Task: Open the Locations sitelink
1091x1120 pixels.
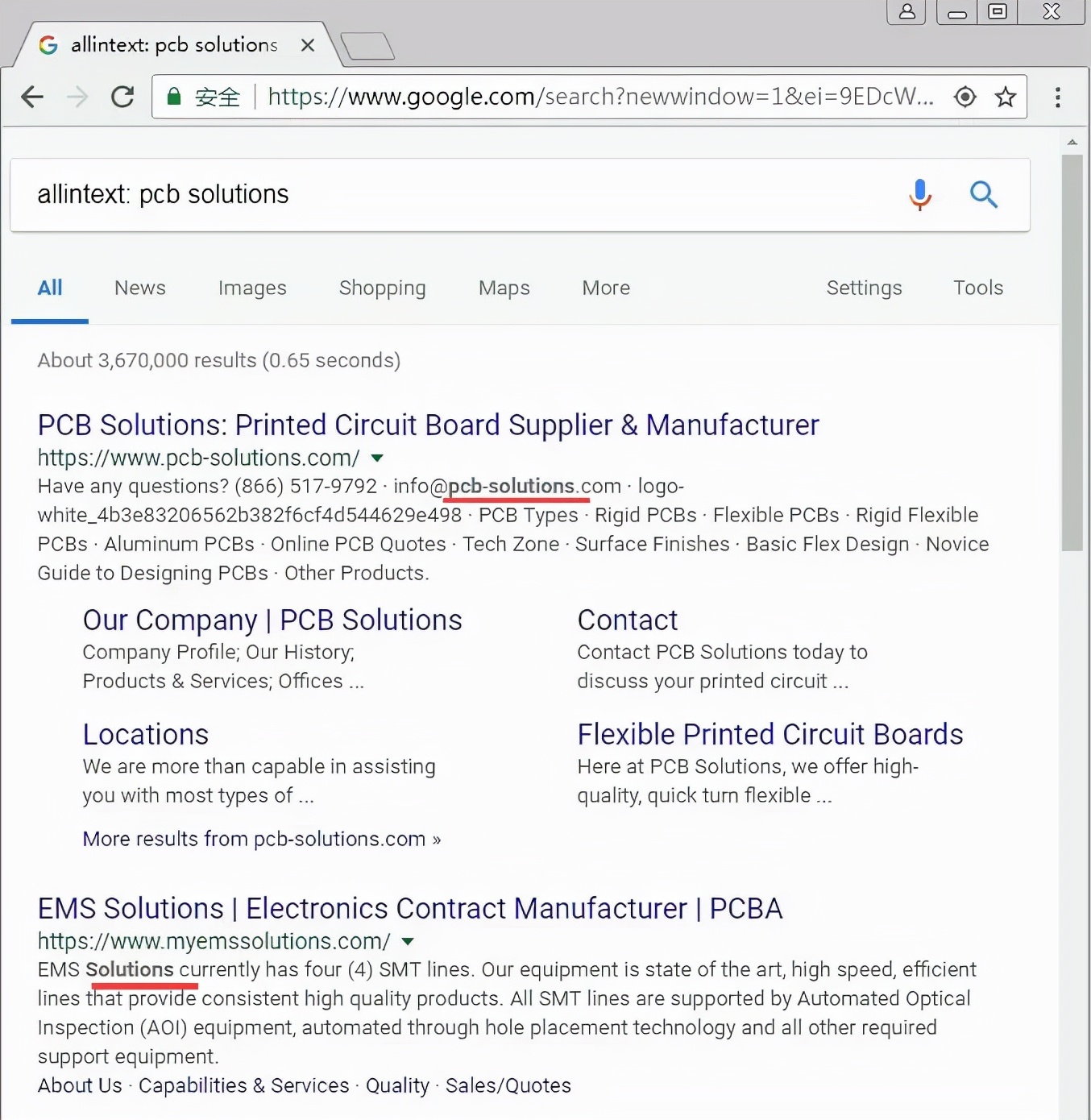Action: click(x=146, y=734)
